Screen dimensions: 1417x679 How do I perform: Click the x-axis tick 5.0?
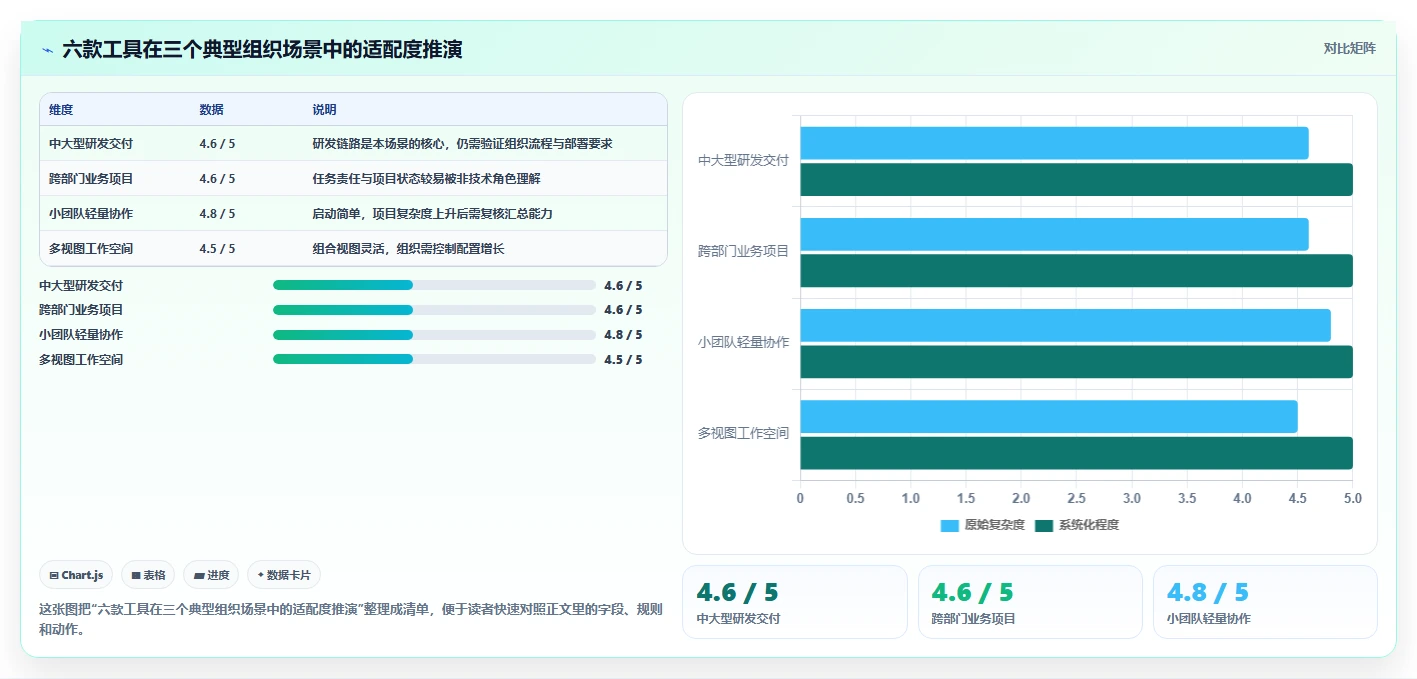point(1352,498)
